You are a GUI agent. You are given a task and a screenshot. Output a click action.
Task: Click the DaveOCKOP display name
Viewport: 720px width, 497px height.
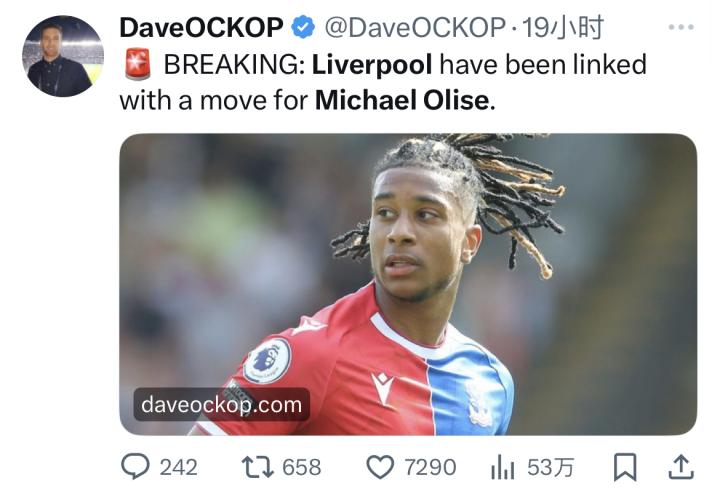click(x=201, y=28)
